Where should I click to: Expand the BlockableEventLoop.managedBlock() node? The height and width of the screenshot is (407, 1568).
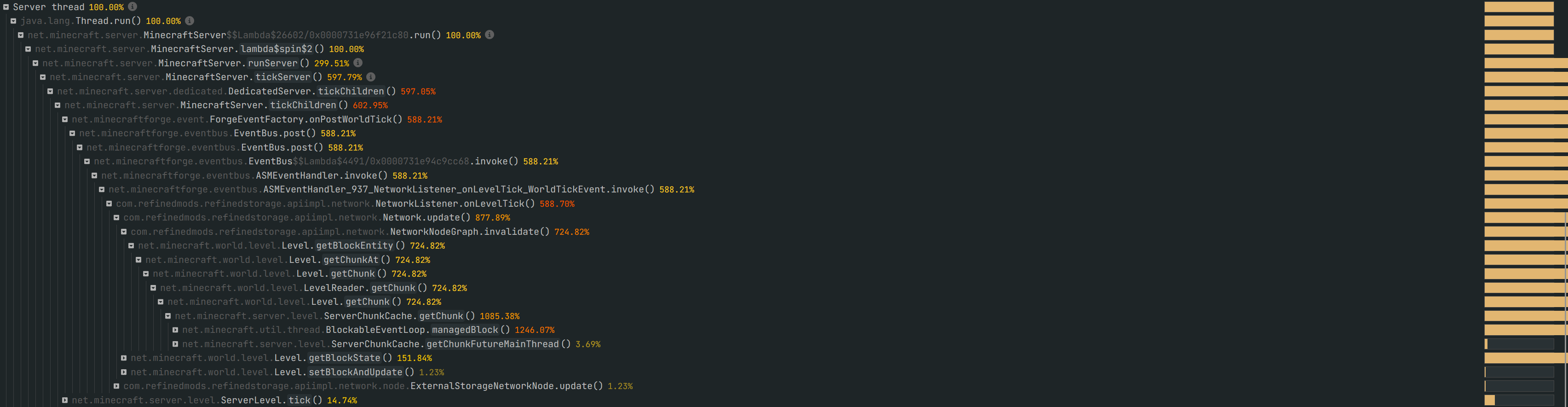(175, 330)
